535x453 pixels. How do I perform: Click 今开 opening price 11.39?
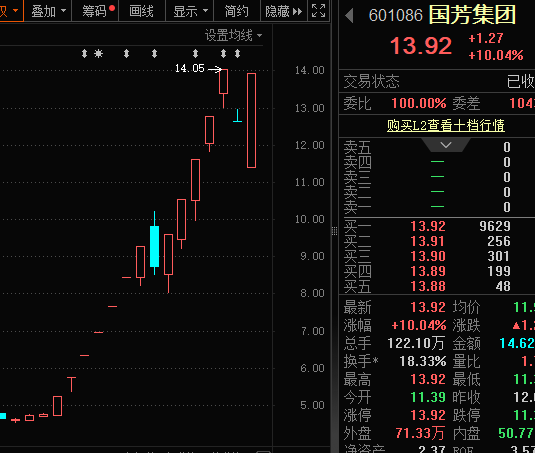(x=428, y=397)
